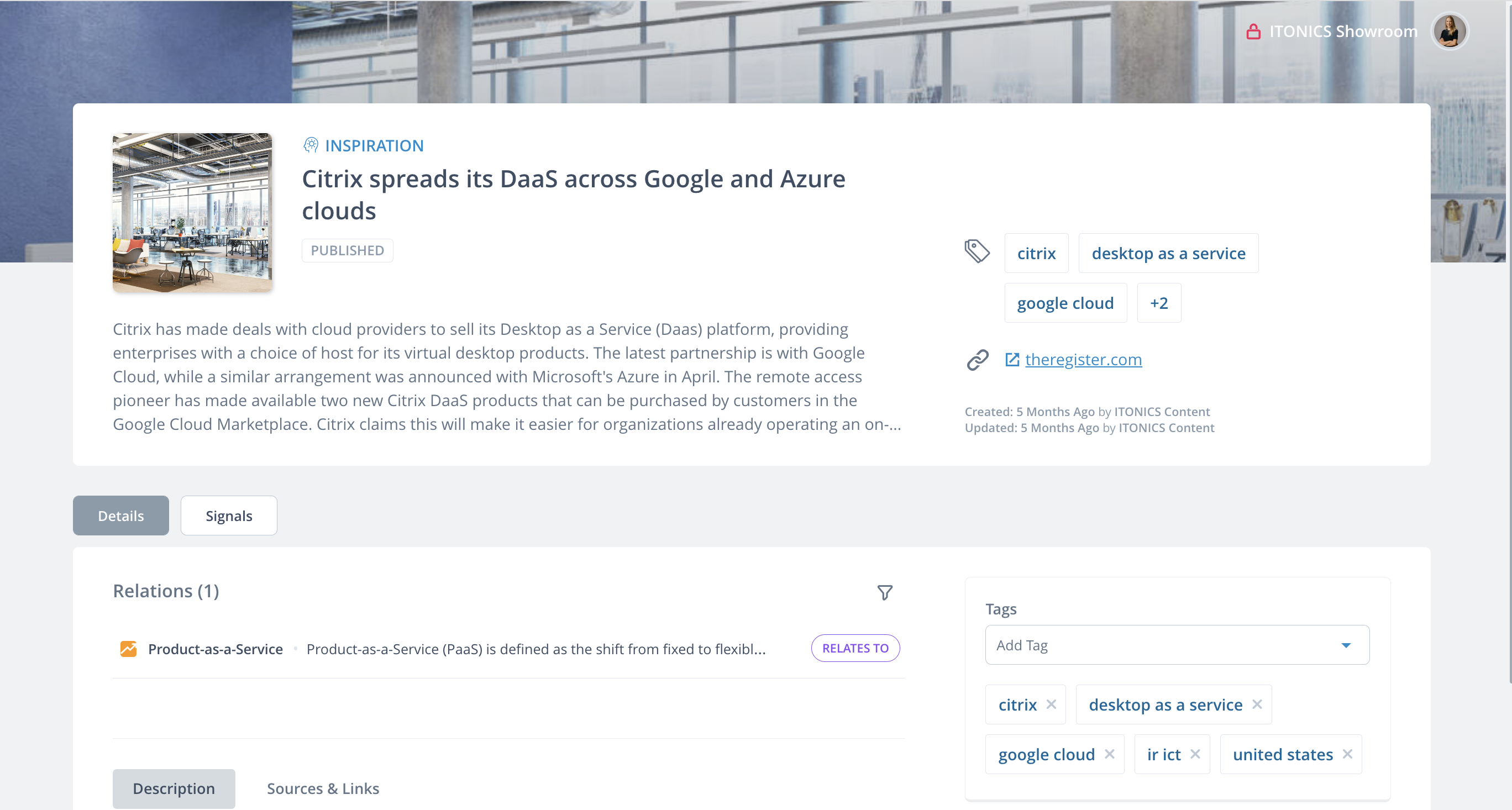Expand the Add Tag dropdown arrow

1346,645
